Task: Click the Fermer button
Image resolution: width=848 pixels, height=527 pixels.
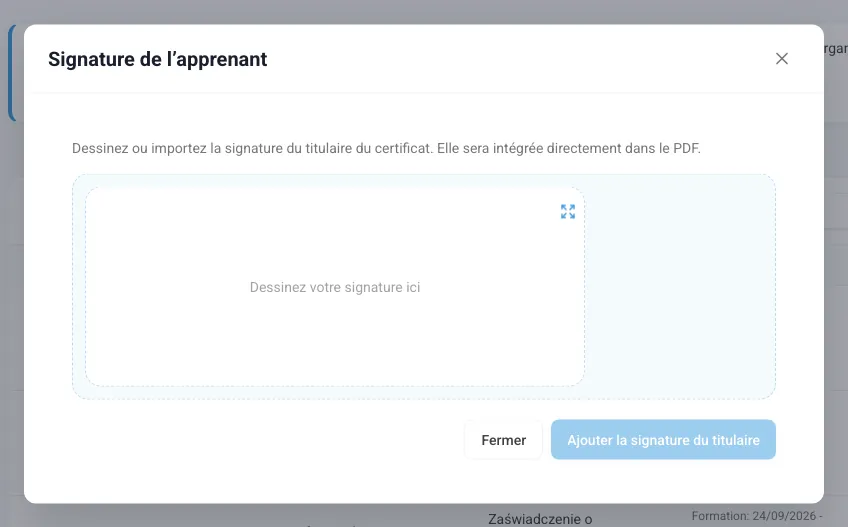Action: pos(504,440)
